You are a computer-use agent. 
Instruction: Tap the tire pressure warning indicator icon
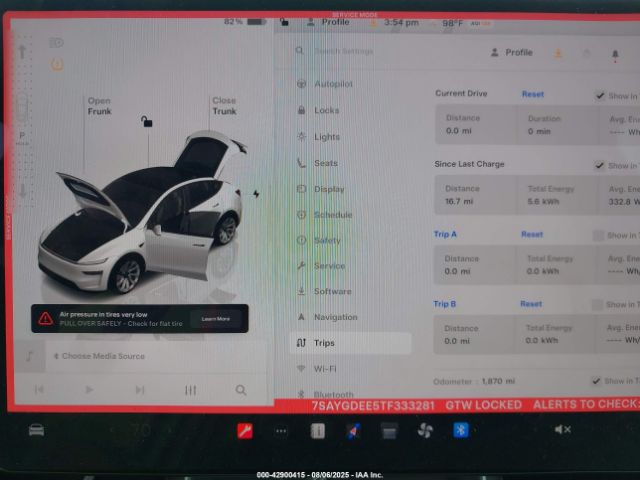point(56,64)
